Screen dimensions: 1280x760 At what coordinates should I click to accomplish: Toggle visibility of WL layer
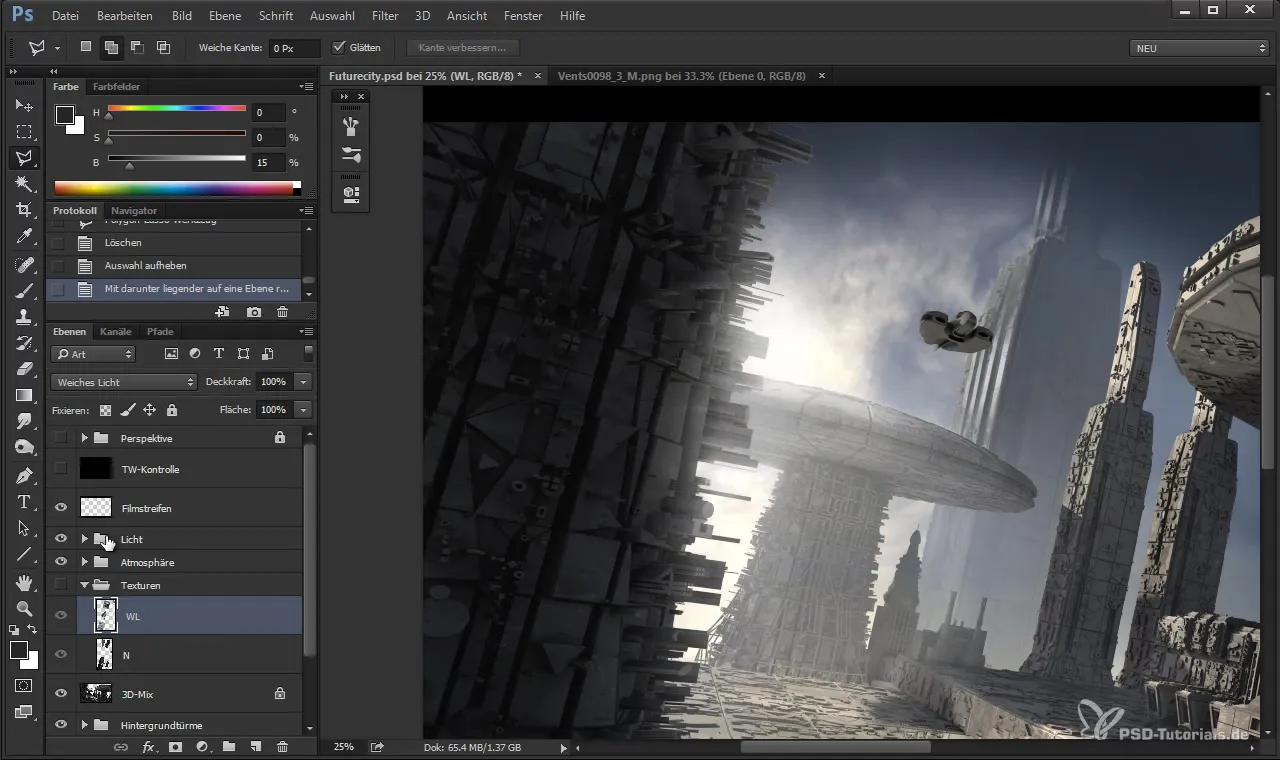tap(61, 616)
